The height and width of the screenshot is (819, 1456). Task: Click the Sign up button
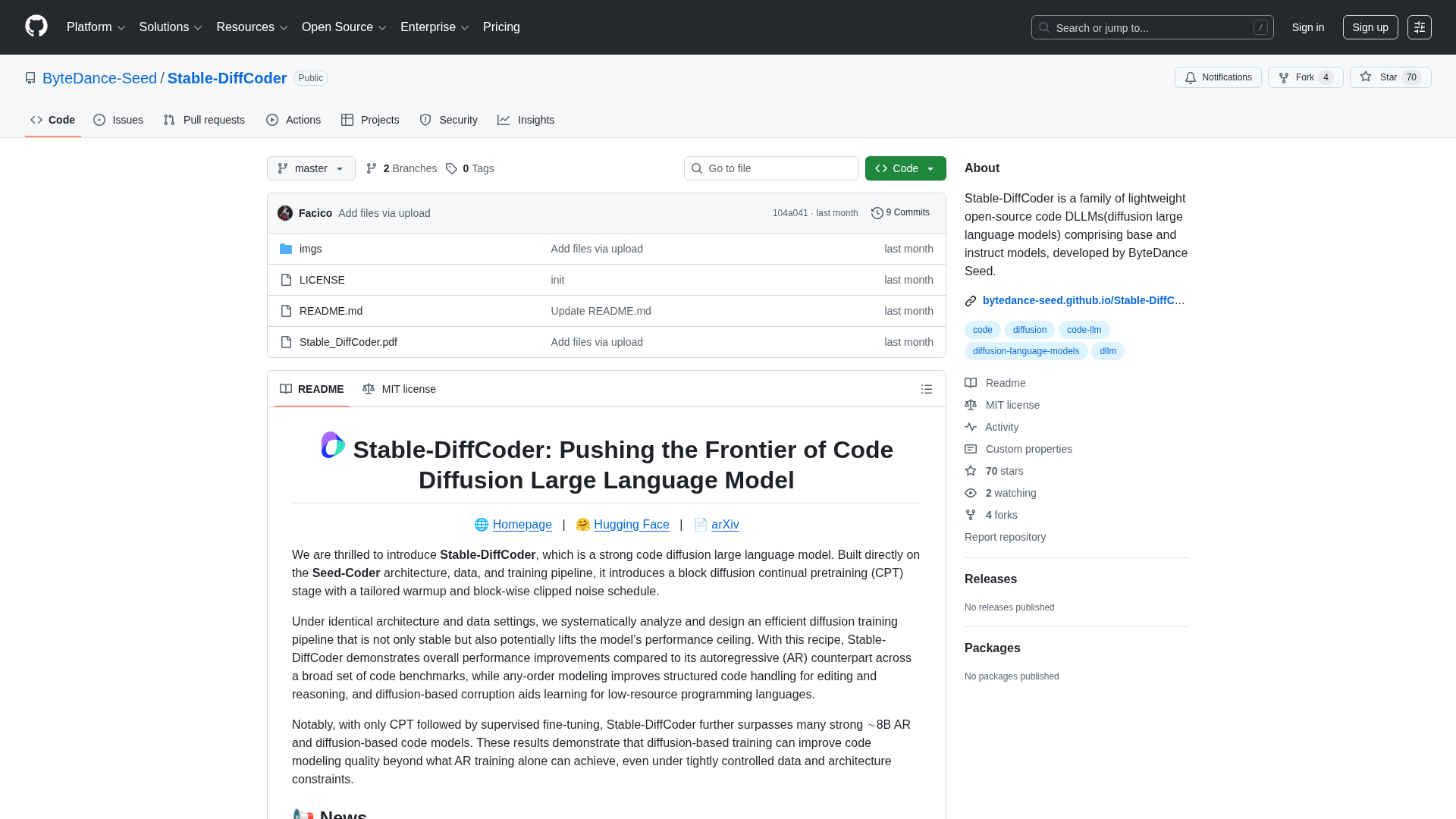1370,27
